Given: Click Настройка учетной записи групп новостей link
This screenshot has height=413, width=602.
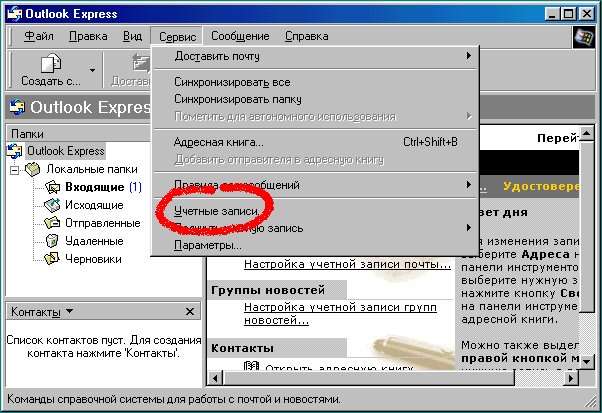Looking at the screenshot, I should pos(340,314).
